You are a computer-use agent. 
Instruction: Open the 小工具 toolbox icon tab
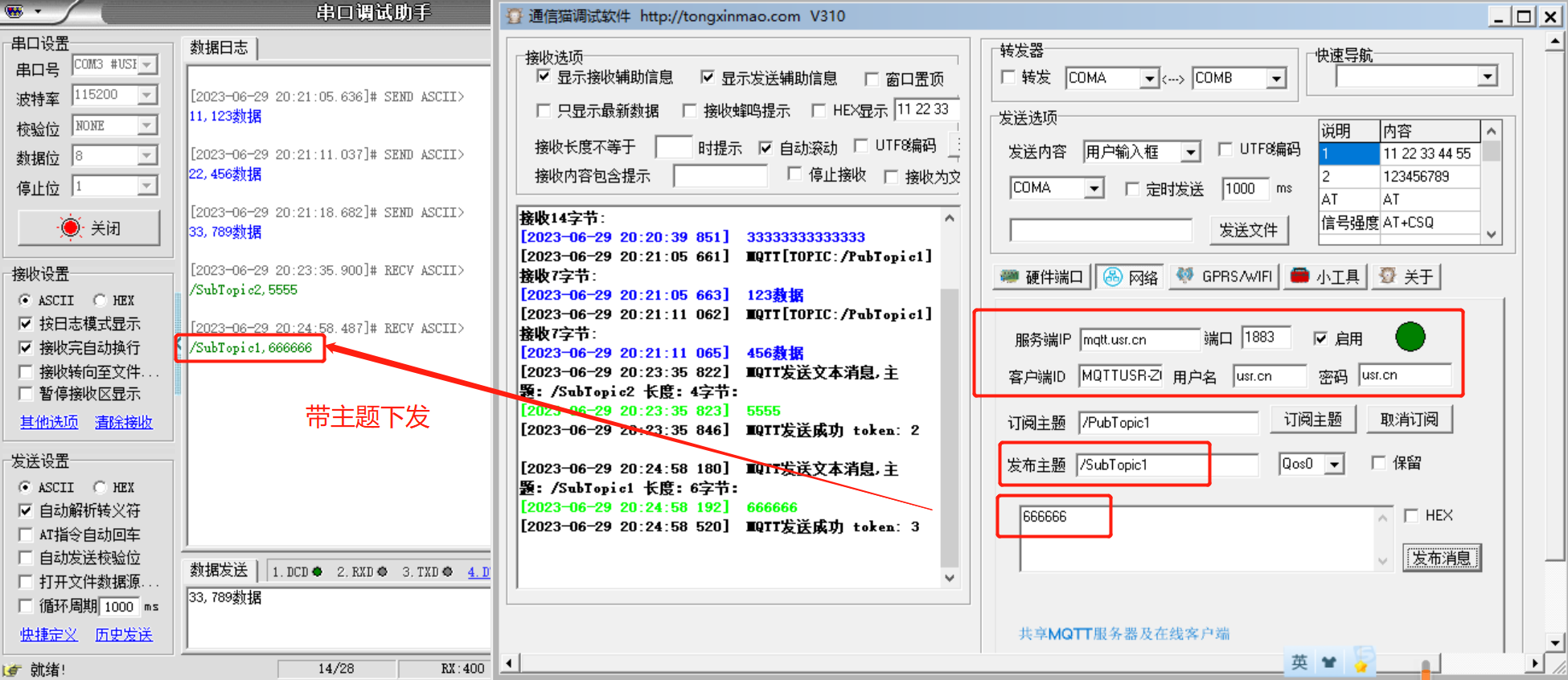click(x=1299, y=277)
